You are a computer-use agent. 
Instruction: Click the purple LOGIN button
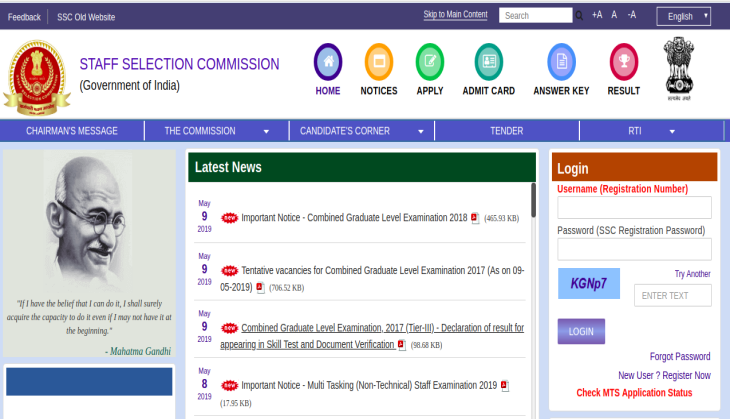click(x=581, y=331)
